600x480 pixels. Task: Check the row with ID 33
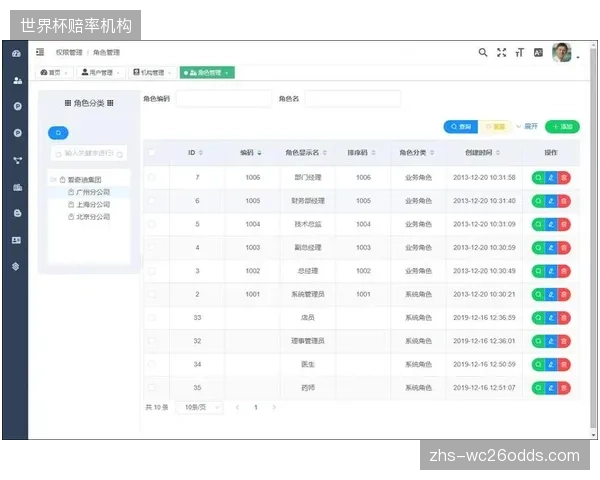[x=152, y=317]
